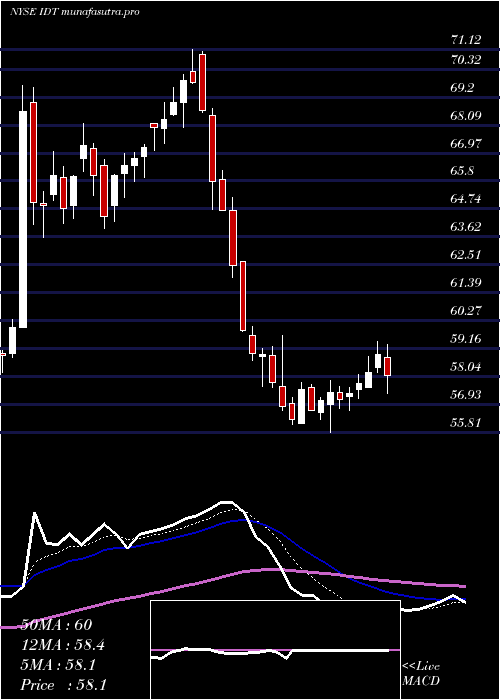
Task: Select the 69.2 price label
Action: (462, 88)
